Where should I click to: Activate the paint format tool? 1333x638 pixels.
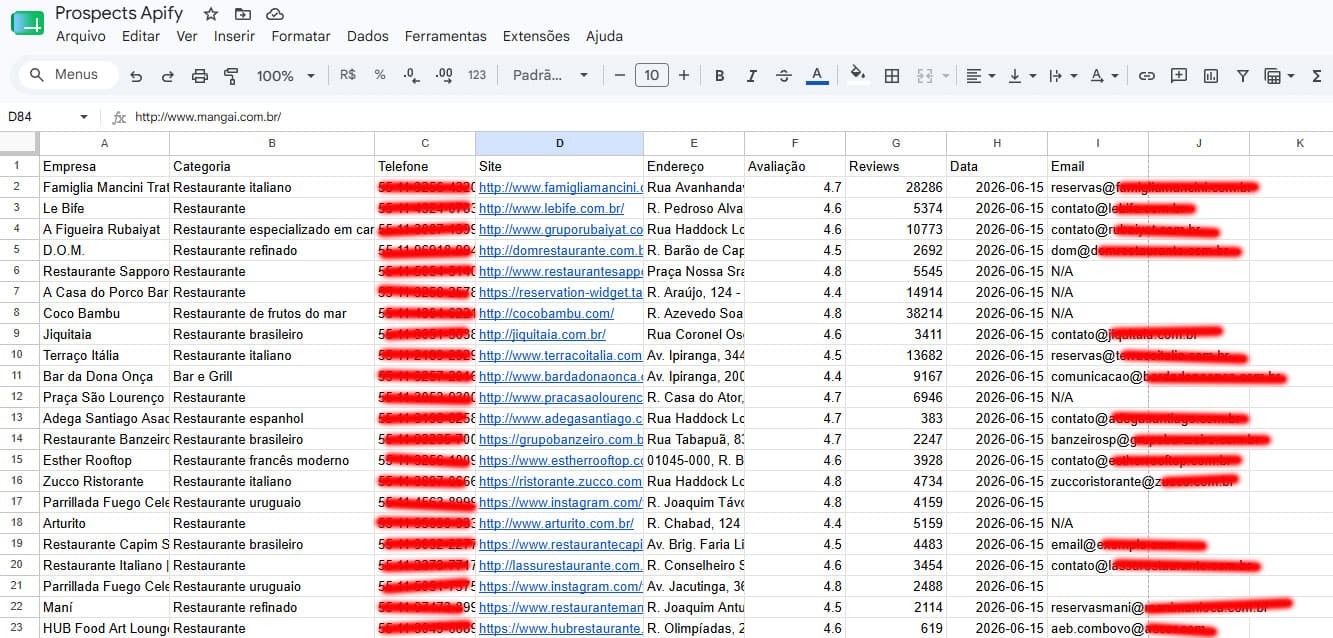coord(231,76)
